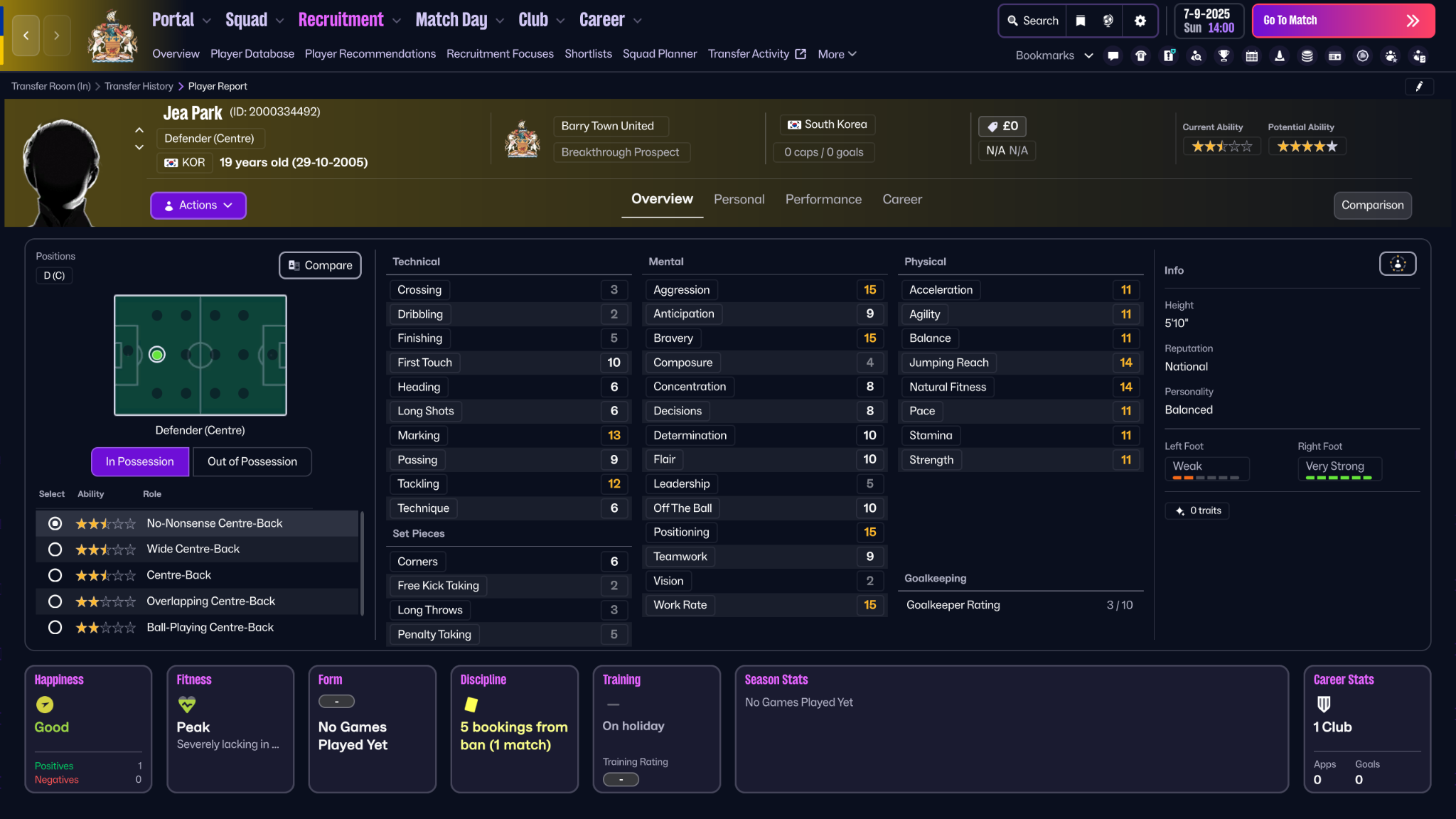Switch to Out of Possession view
Image resolution: width=1456 pixels, height=819 pixels.
point(252,461)
